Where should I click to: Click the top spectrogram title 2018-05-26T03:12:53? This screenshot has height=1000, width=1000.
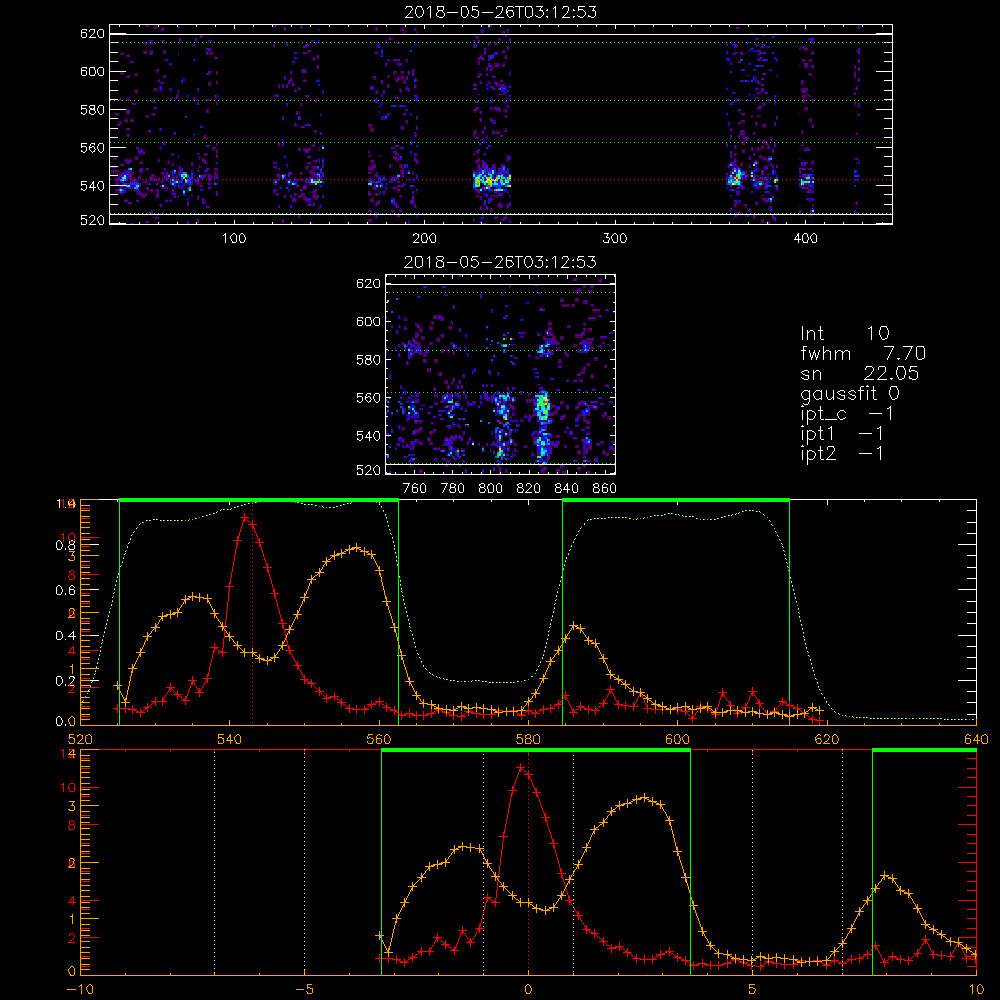[x=501, y=12]
